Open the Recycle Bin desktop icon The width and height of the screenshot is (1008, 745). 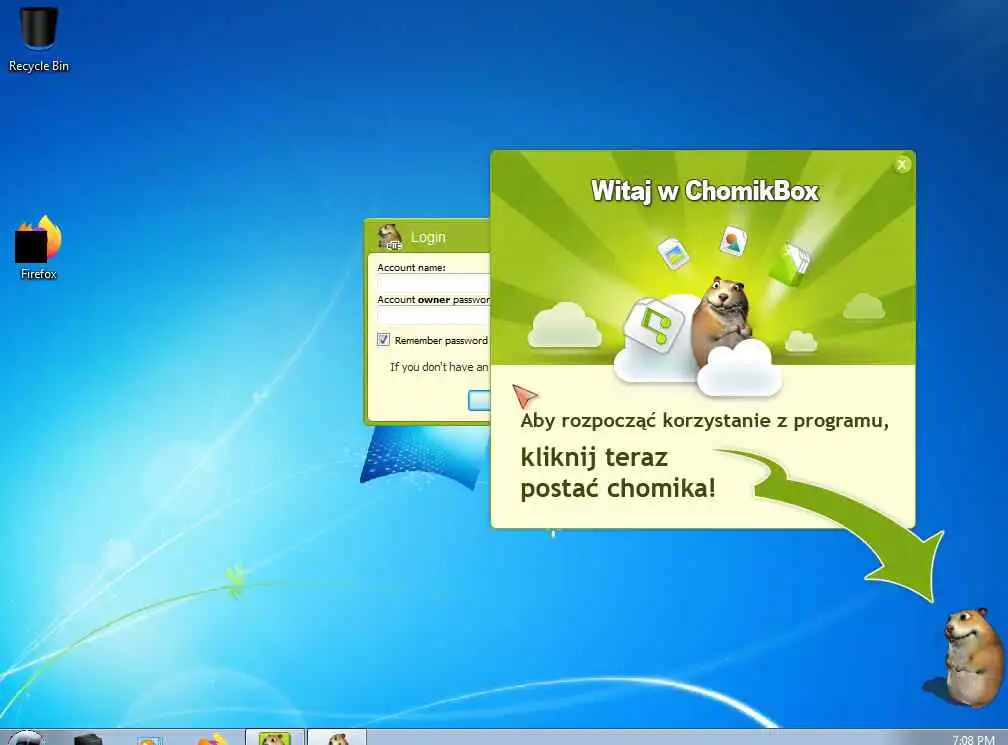tap(39, 39)
